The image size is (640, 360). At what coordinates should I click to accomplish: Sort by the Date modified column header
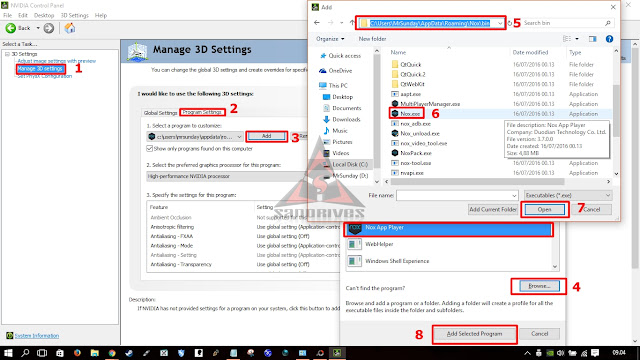[530, 52]
